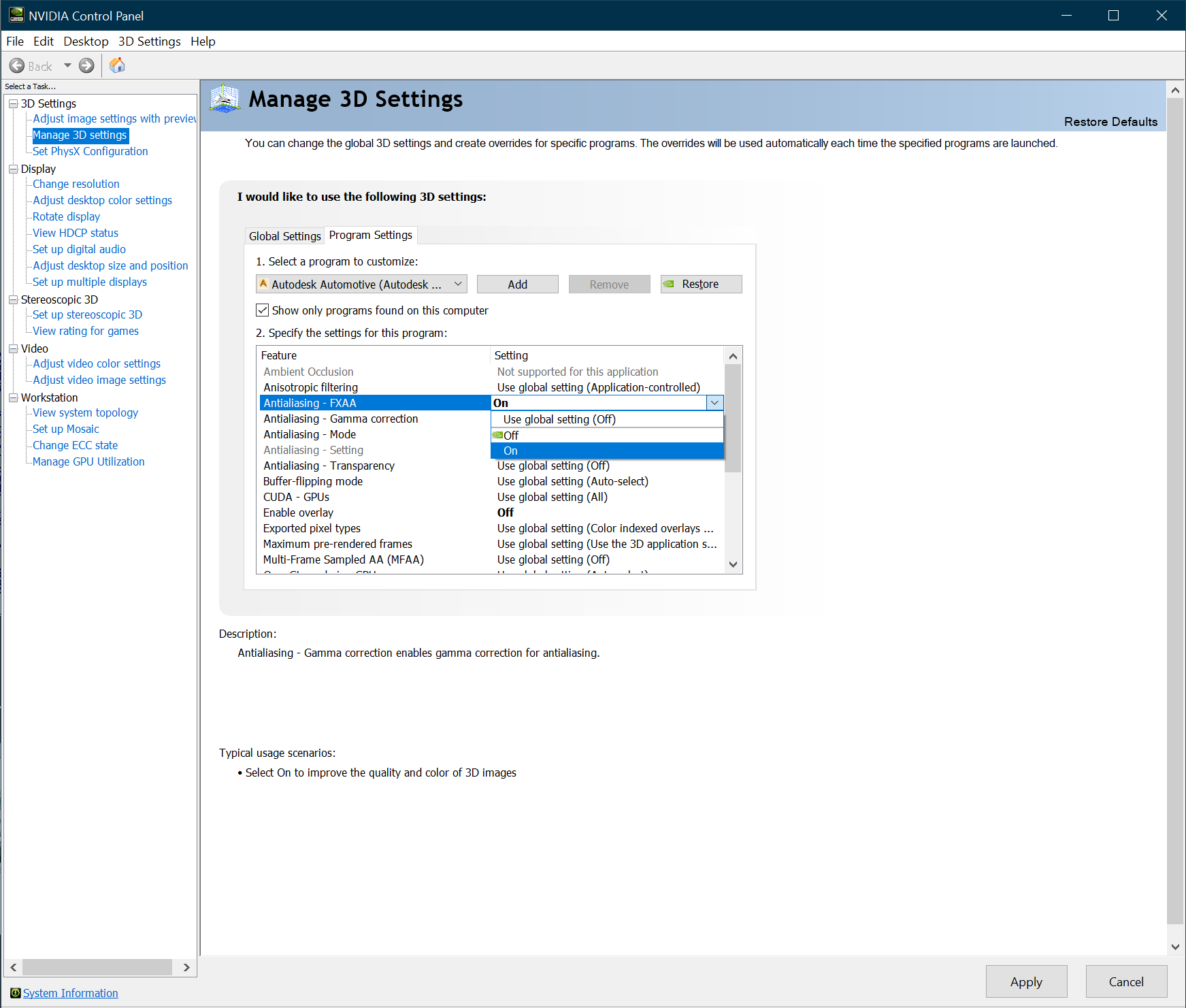
Task: Open the Desktop menu
Action: (x=86, y=42)
